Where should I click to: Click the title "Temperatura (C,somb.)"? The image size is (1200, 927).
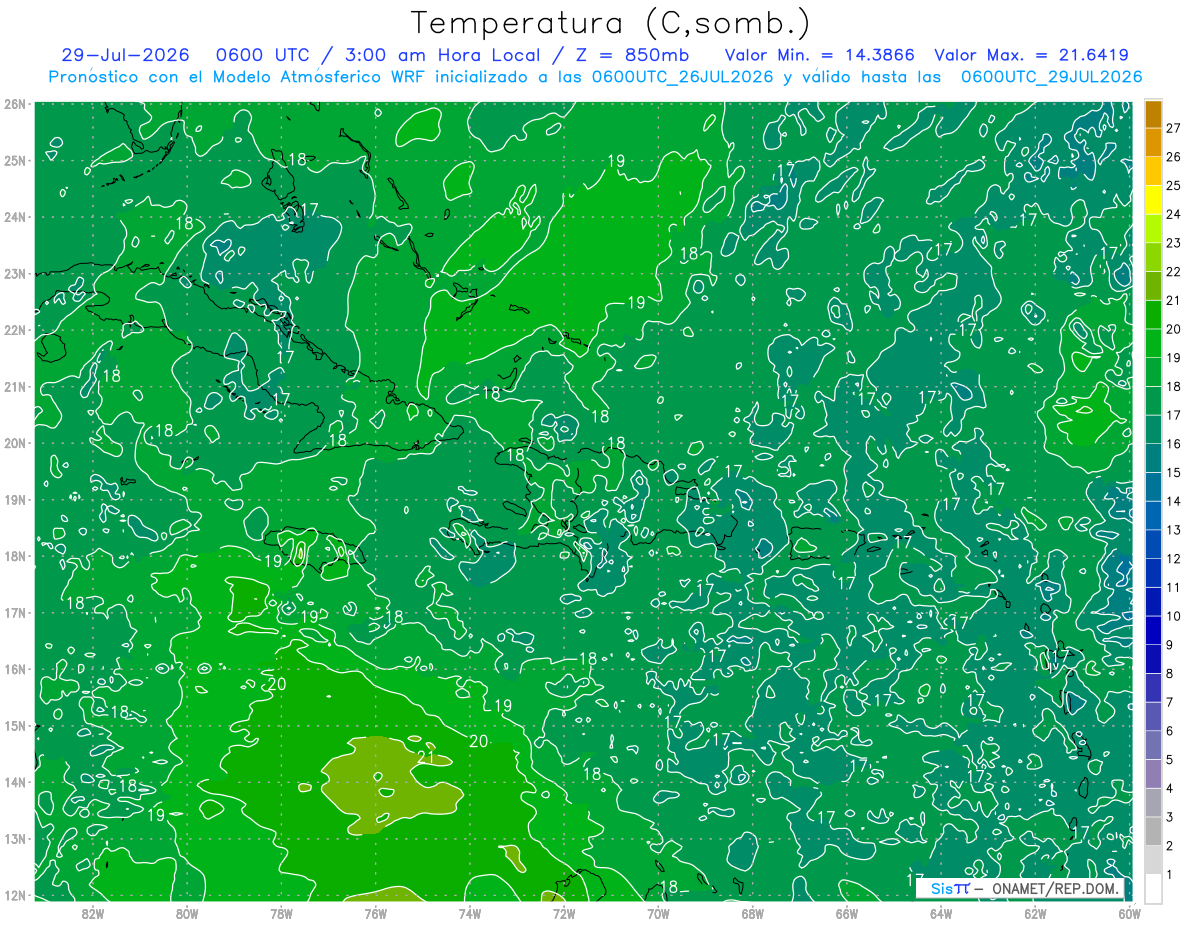[x=611, y=23]
